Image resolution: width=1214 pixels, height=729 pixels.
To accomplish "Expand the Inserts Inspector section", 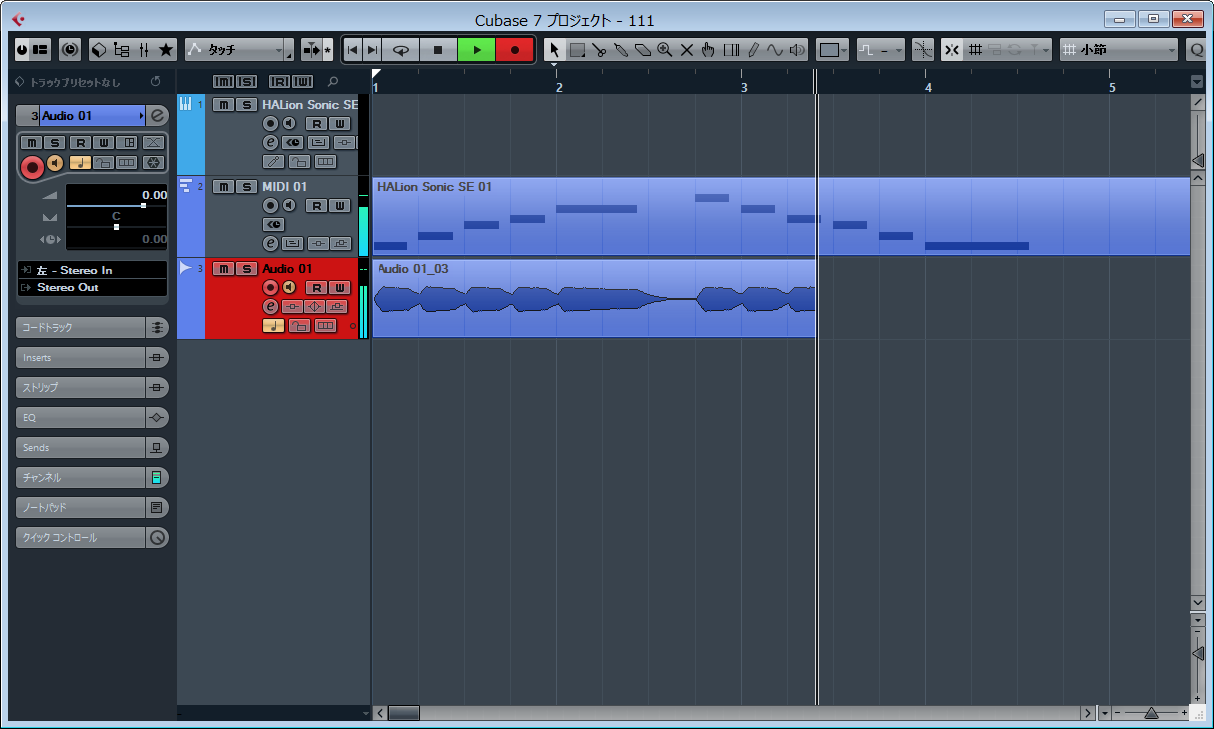I will 92,357.
